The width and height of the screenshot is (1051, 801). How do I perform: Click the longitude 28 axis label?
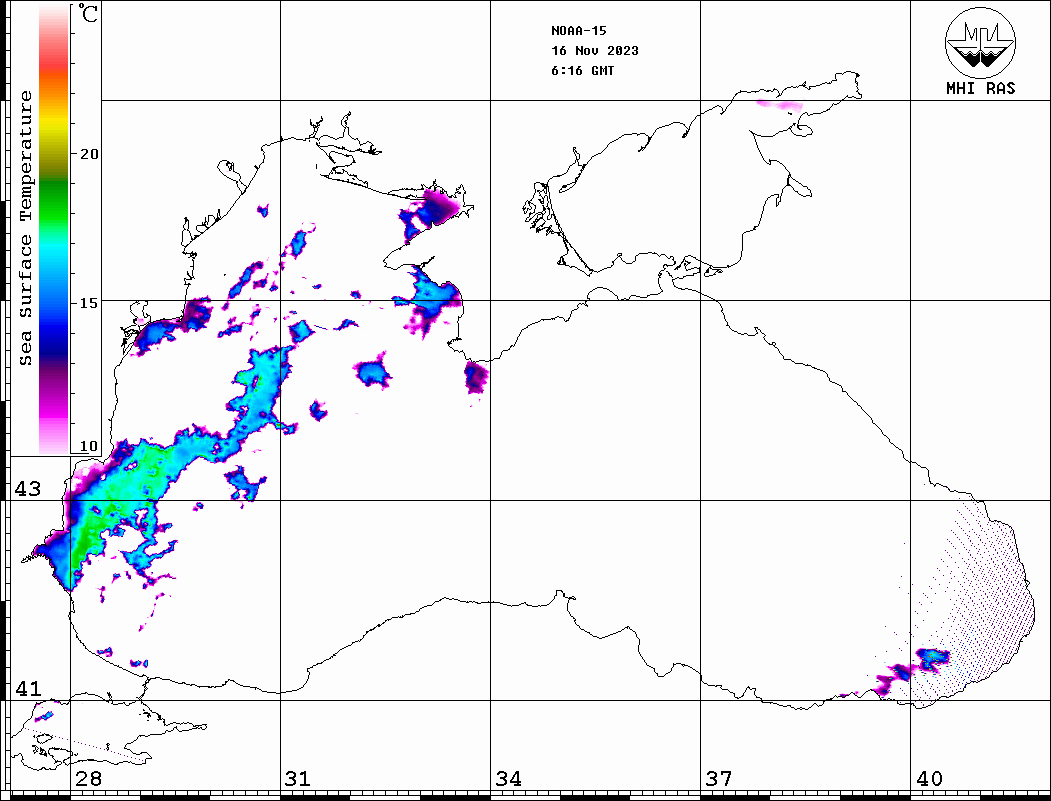(88, 778)
